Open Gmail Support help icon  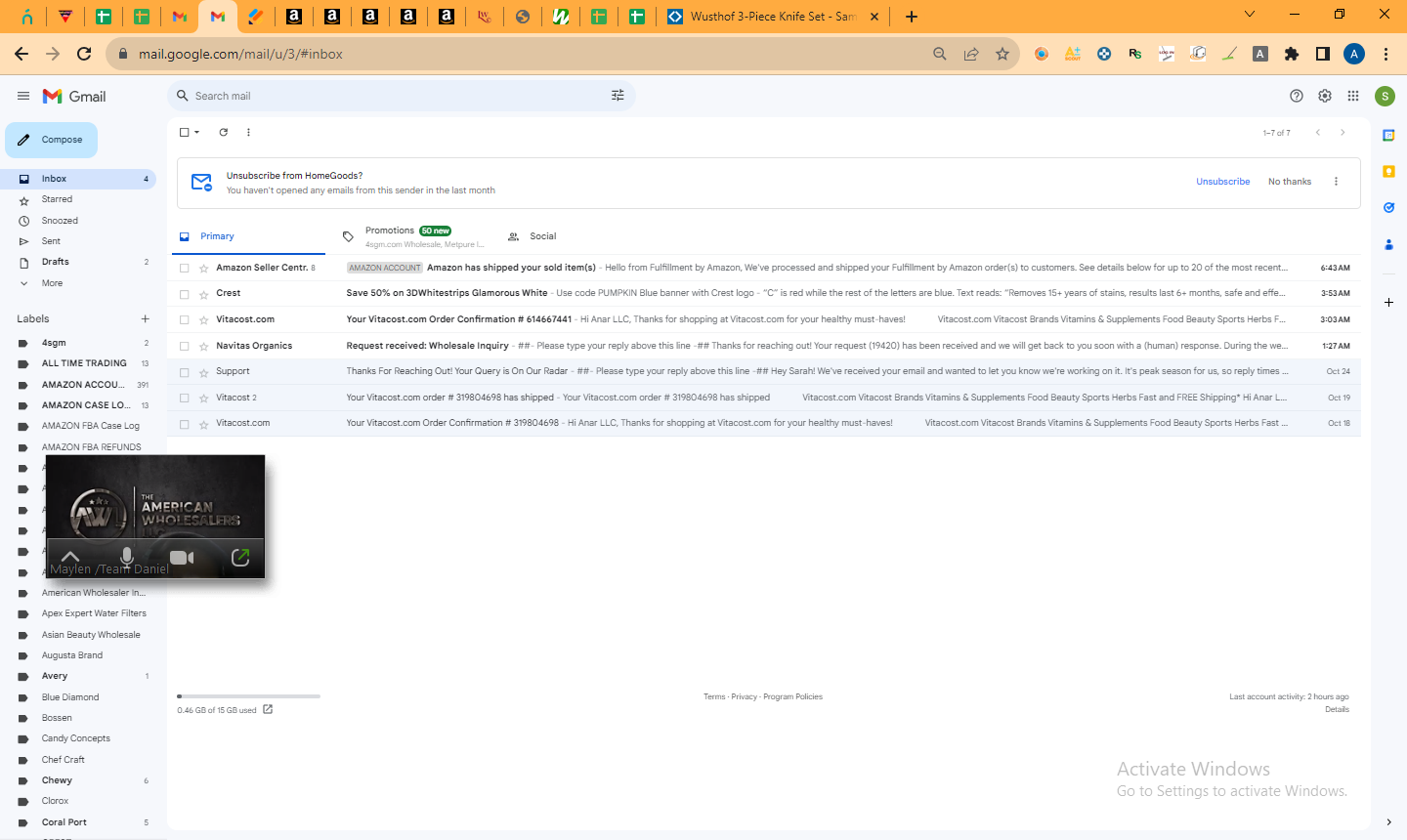[x=1297, y=96]
